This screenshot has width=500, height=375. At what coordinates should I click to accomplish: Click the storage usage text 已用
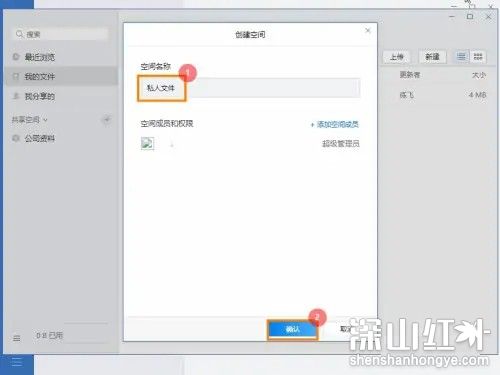click(49, 335)
